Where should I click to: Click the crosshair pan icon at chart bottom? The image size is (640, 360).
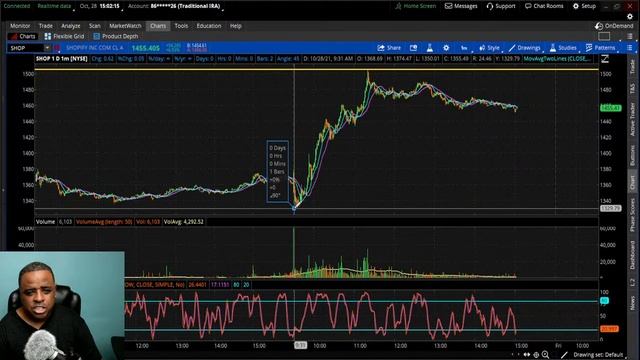[536, 355]
